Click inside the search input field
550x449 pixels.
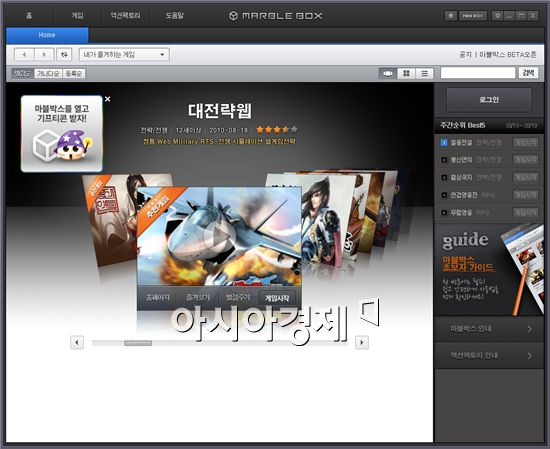tap(478, 73)
